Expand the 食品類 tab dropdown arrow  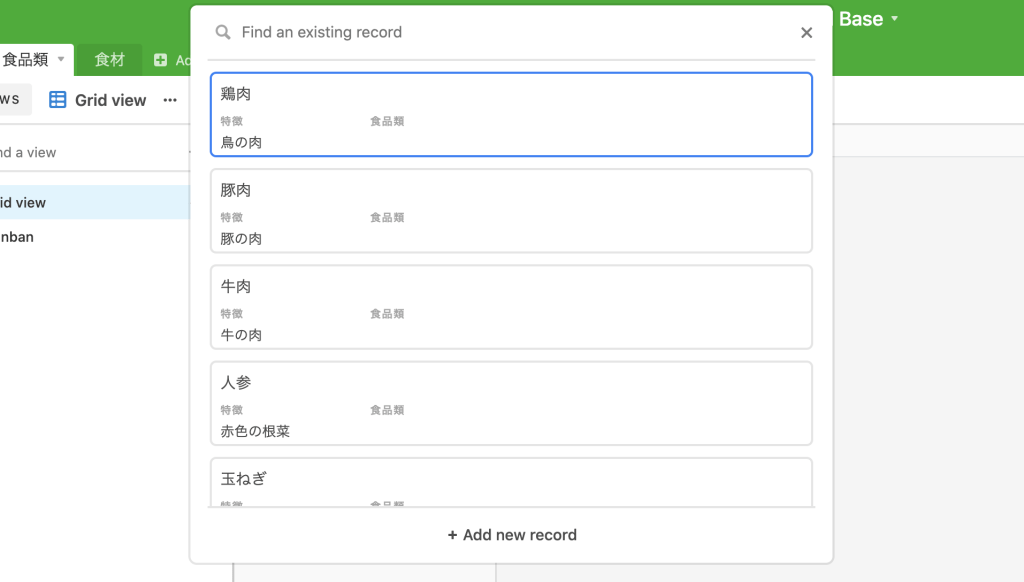(x=61, y=60)
